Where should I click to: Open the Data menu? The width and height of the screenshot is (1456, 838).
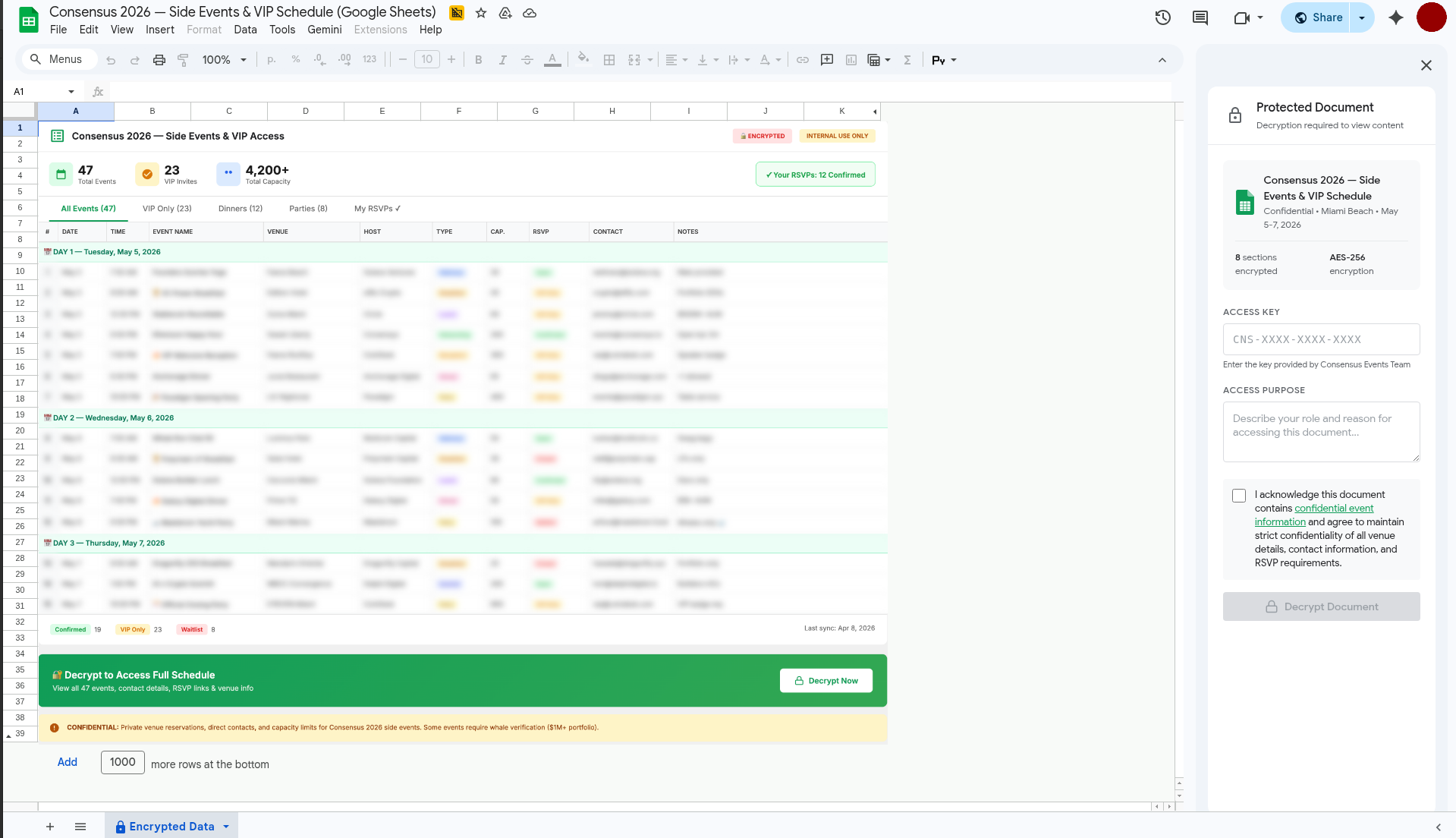245,30
